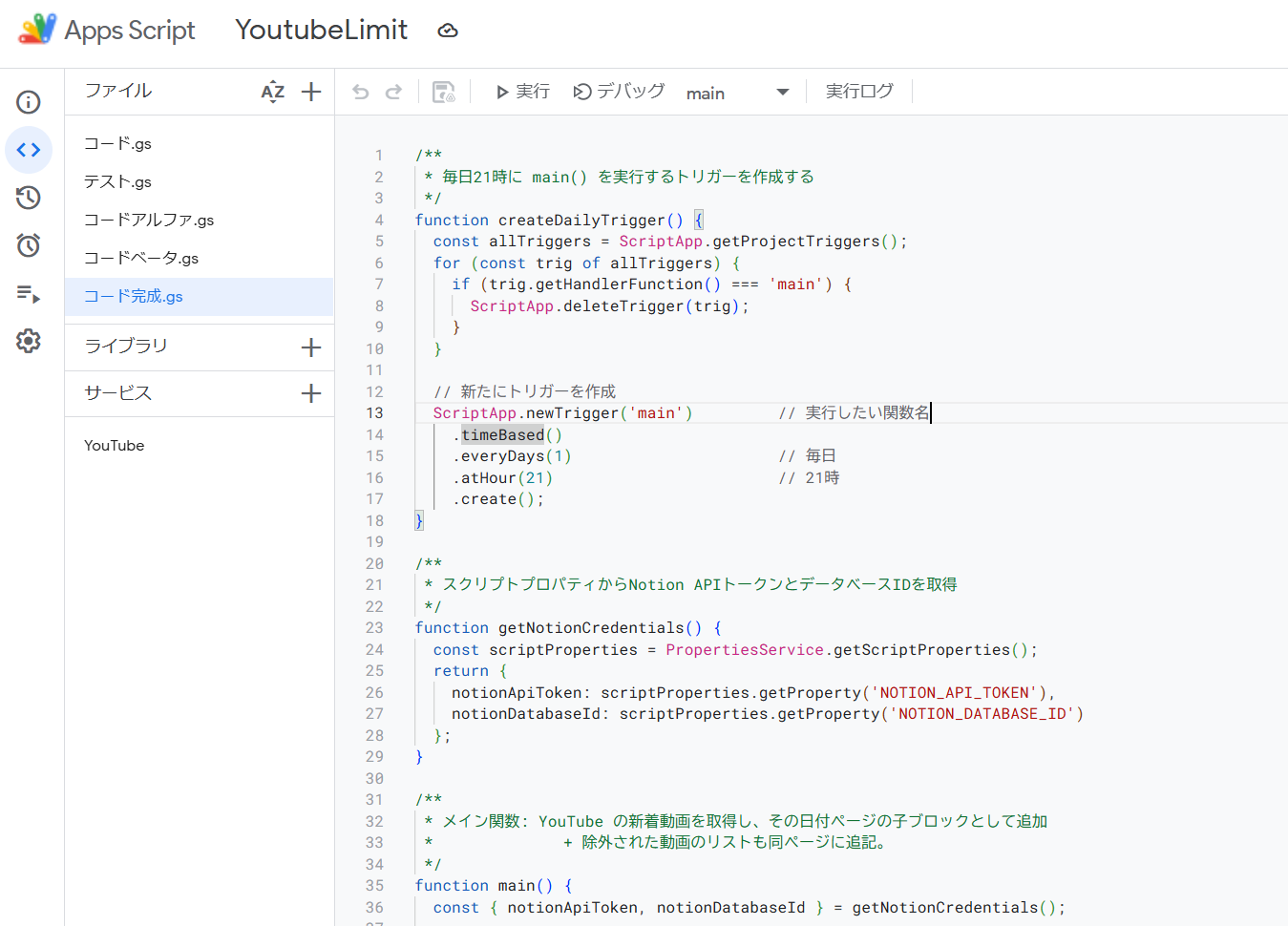Click 'NOTION_API_TOKEN' string in line 26
Viewport: 1288px width, 926px height.
pos(955,693)
